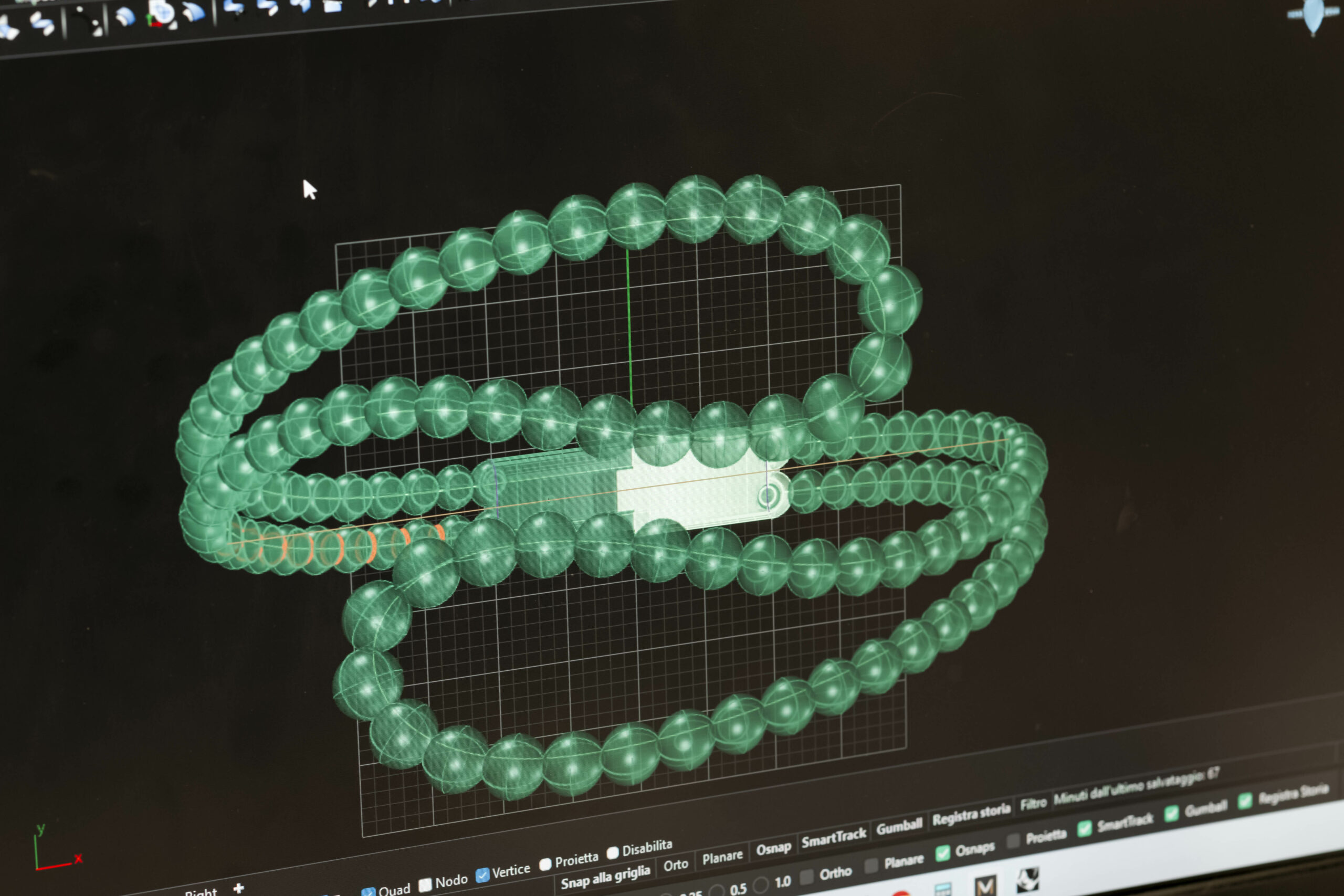Toggle the Quad osnap checkbox

tap(368, 892)
